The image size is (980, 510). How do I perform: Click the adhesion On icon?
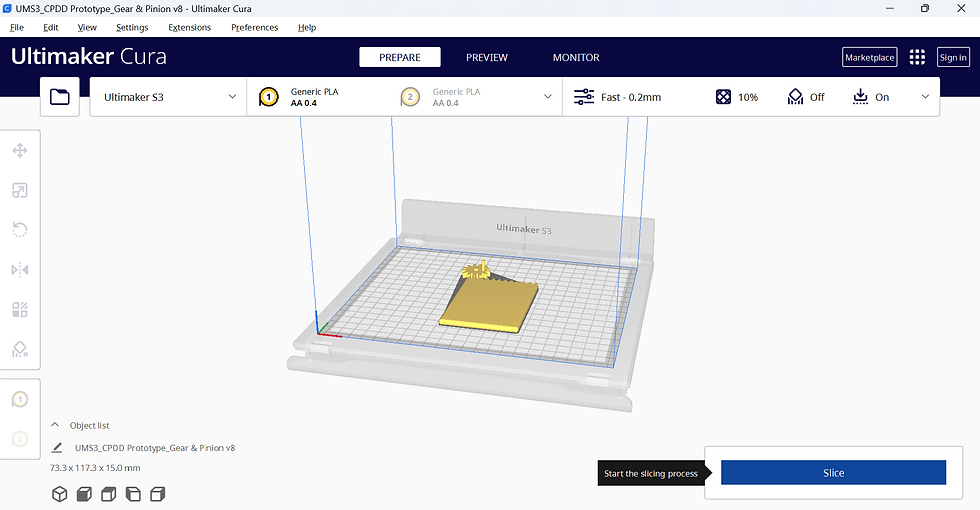[x=861, y=97]
